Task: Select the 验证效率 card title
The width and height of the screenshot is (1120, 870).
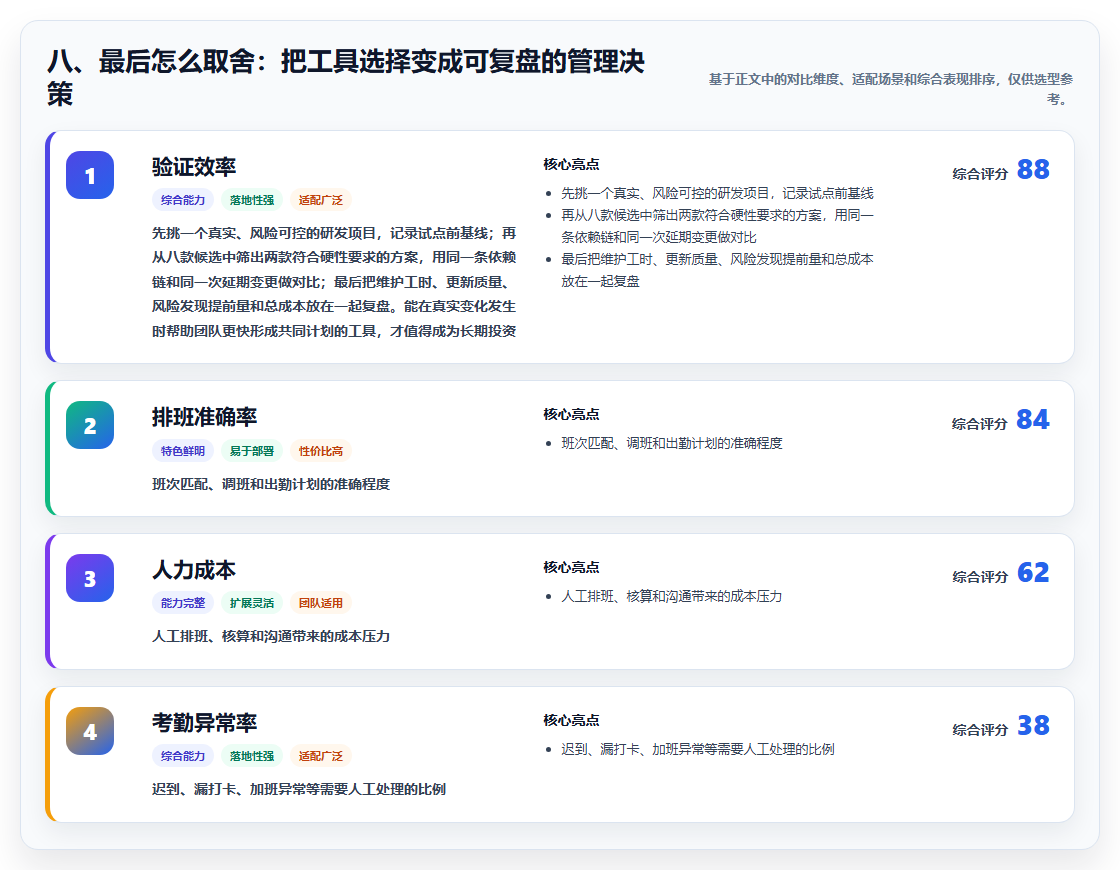Action: (194, 166)
